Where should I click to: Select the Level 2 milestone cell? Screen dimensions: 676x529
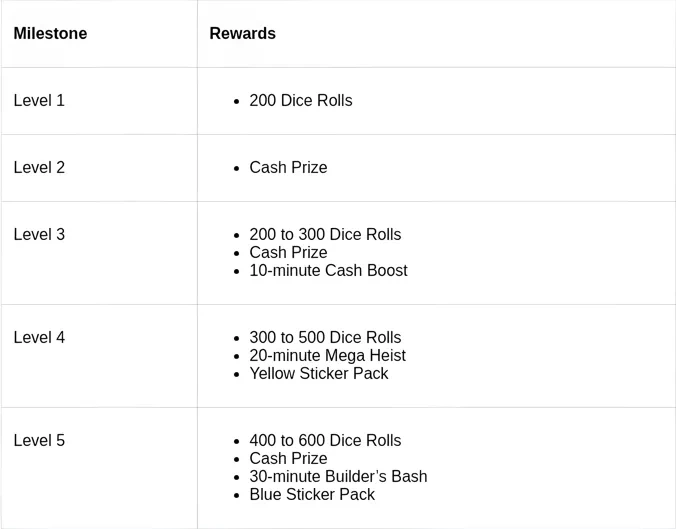click(x=39, y=168)
